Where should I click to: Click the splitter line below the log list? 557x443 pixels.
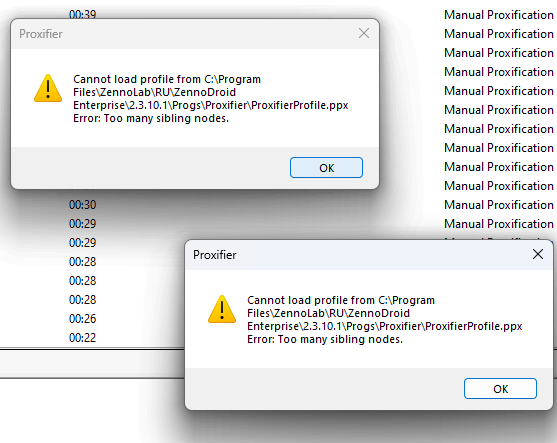[92, 349]
